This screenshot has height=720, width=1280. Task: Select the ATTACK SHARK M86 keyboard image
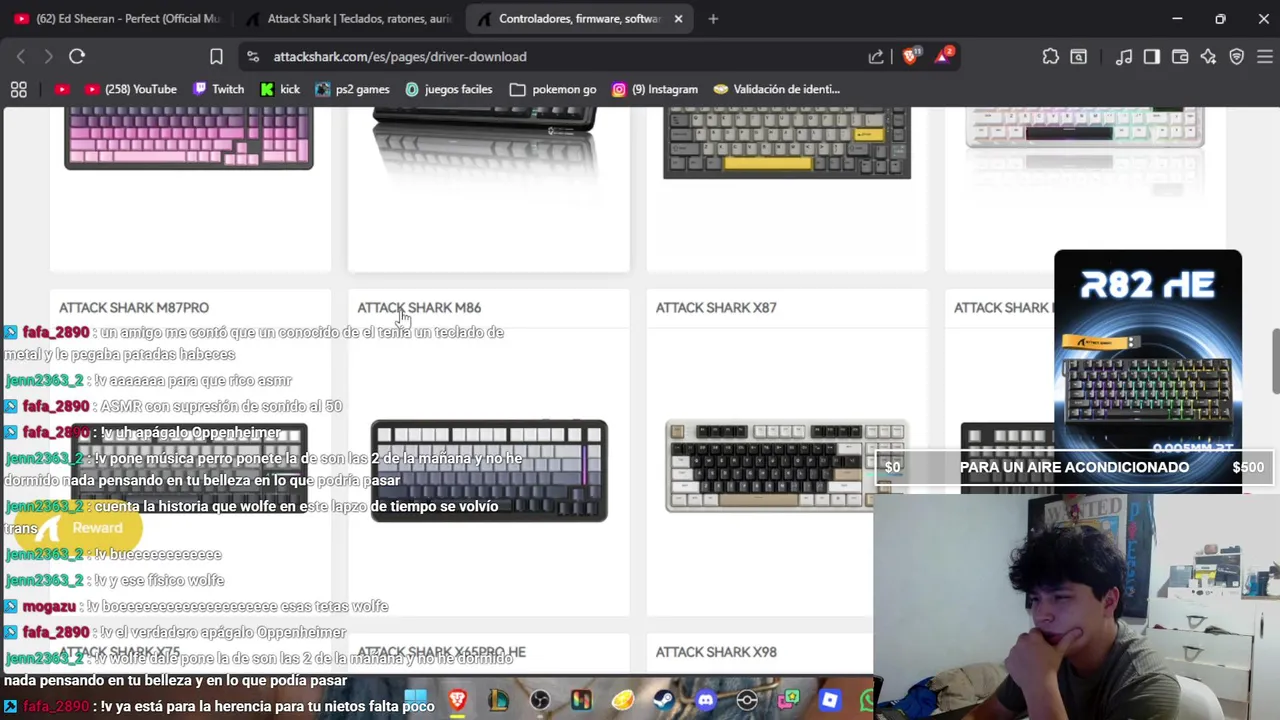489,471
